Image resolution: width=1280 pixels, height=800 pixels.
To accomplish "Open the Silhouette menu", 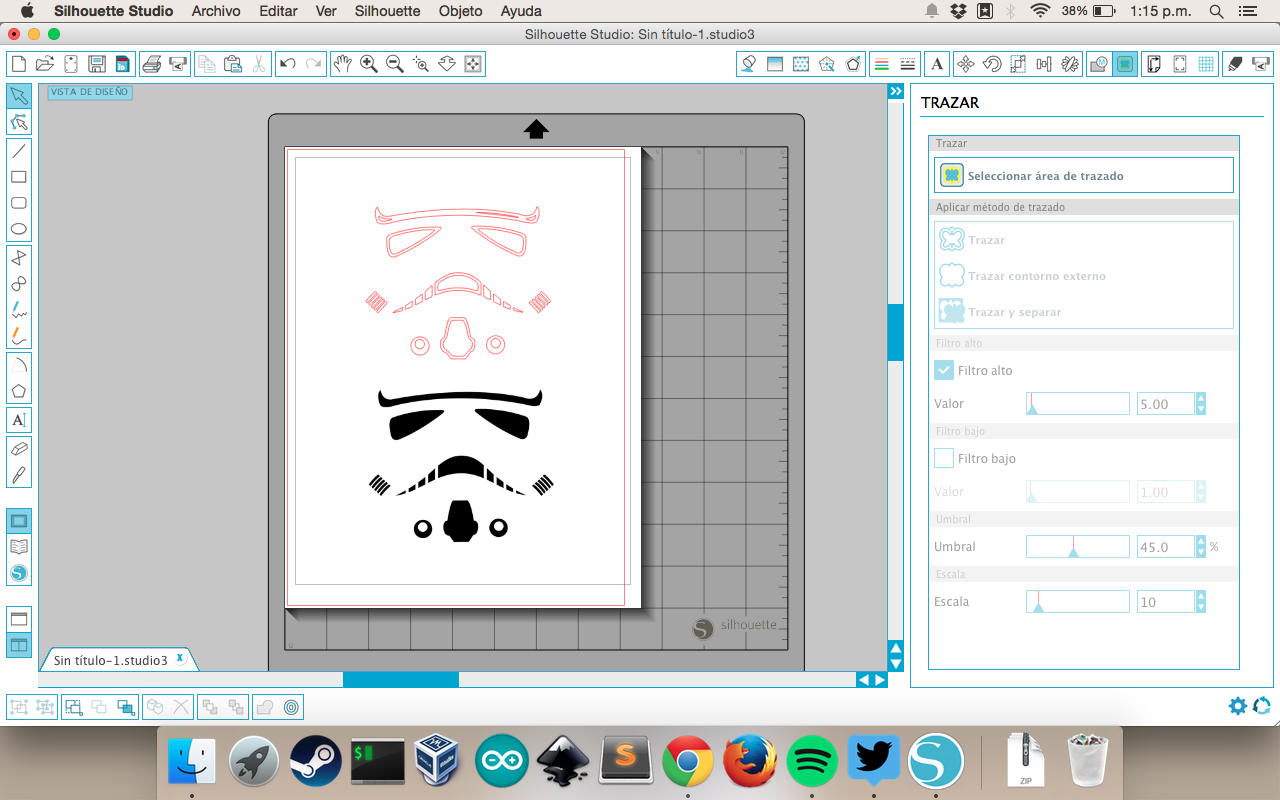I will pyautogui.click(x=388, y=11).
